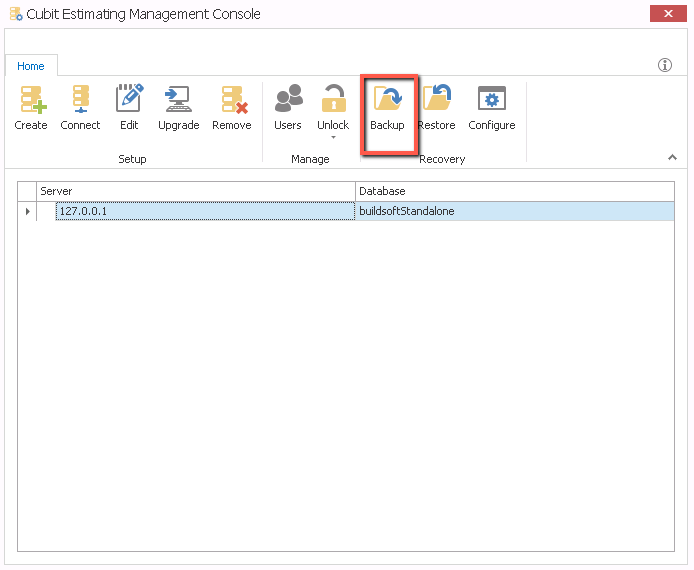Image resolution: width=694 pixels, height=570 pixels.
Task: Expand the Unlock dropdown arrow
Action: [333, 138]
